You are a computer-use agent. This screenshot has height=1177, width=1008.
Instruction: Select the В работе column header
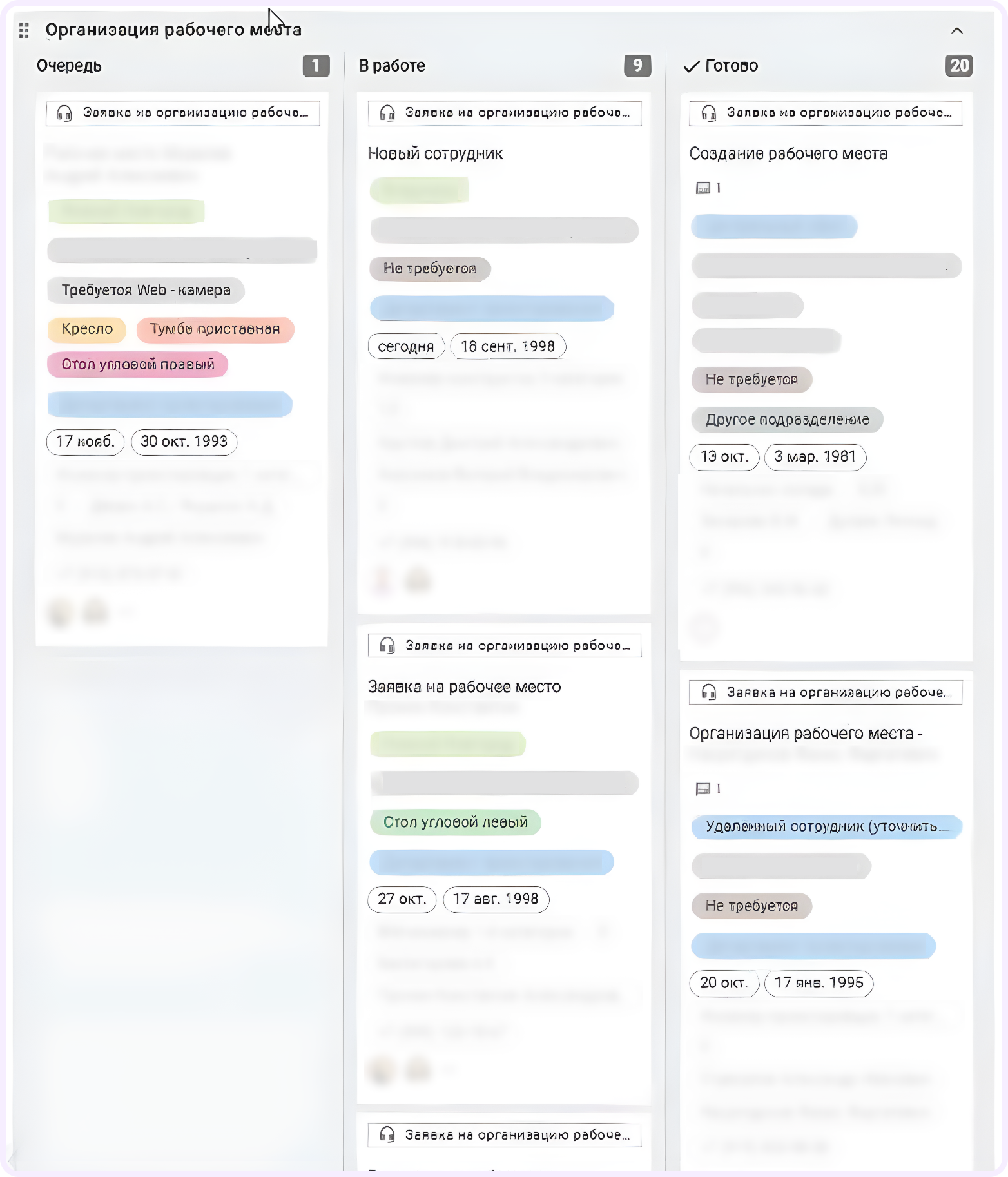[392, 66]
